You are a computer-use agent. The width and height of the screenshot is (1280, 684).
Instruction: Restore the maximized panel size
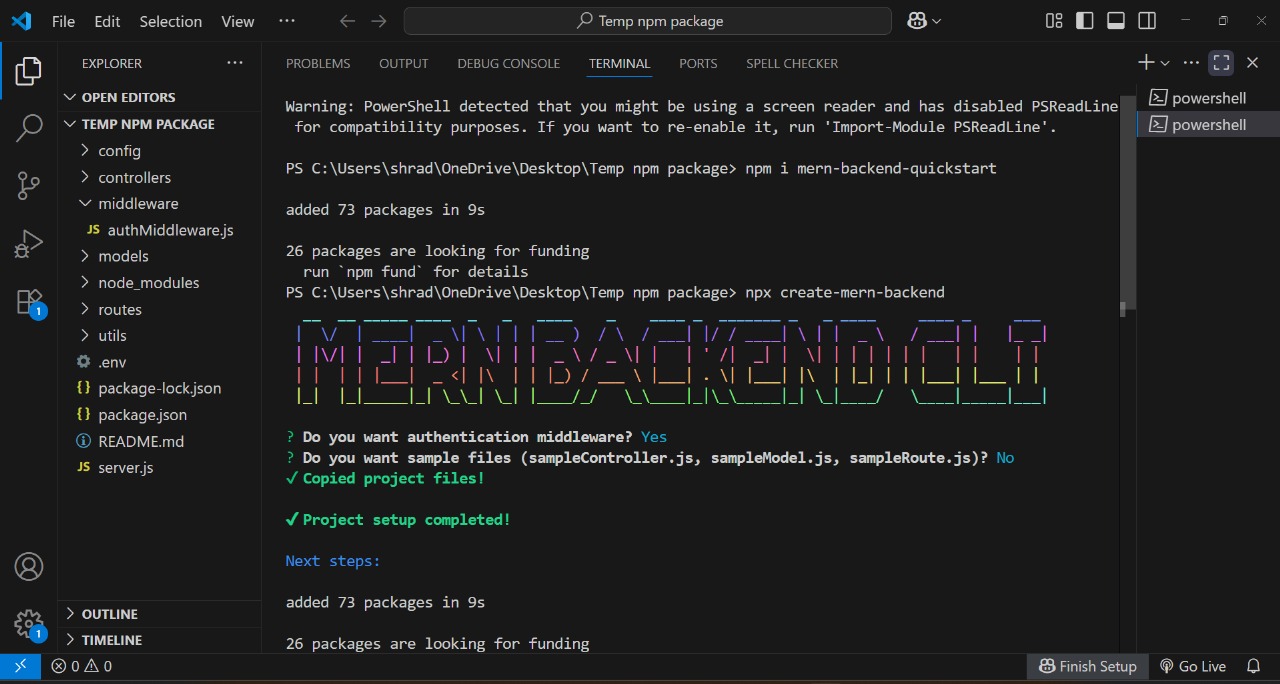[1221, 63]
